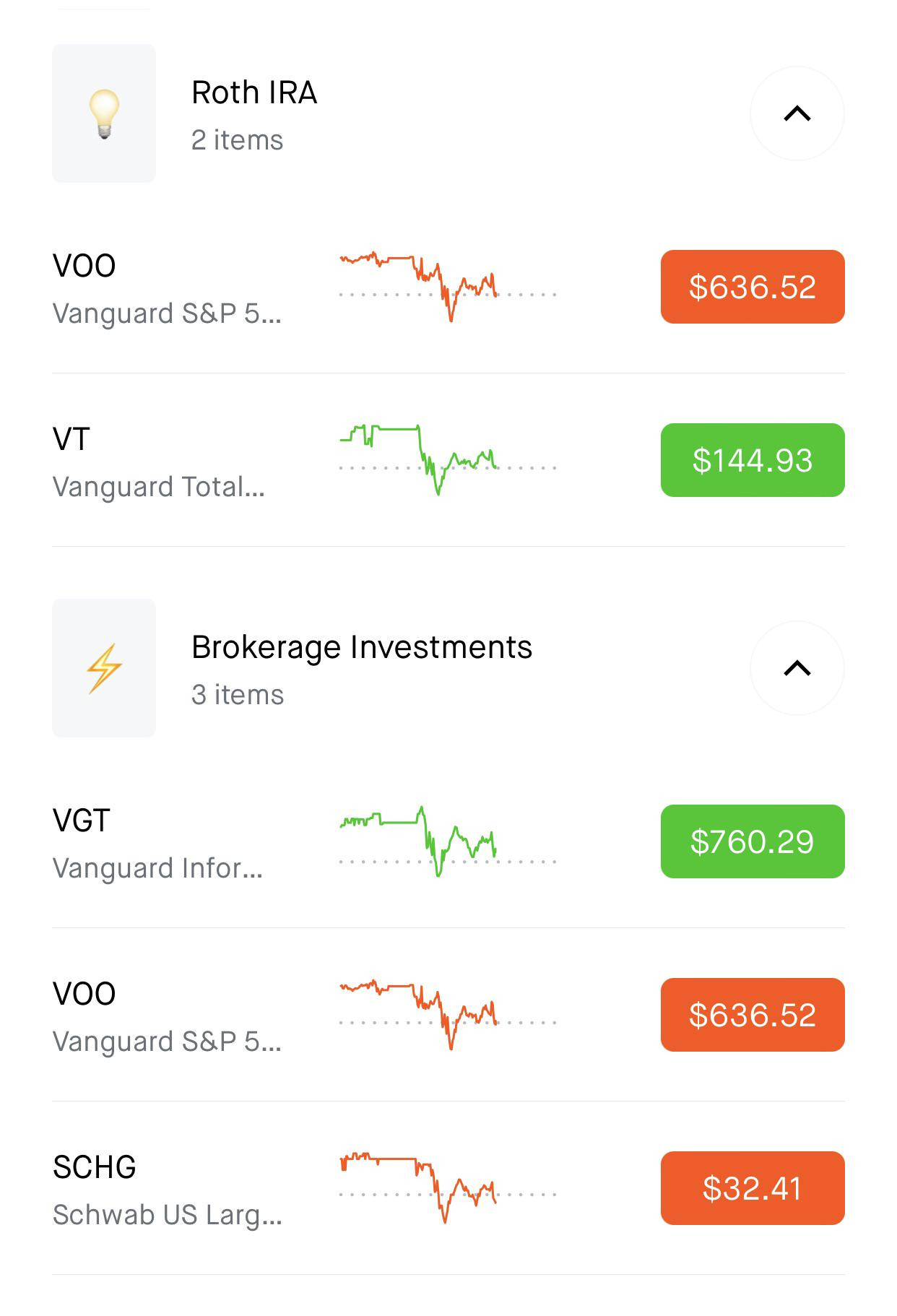View the VGT green sparkline chart
The width and height of the screenshot is (897, 1316).
coord(448,841)
